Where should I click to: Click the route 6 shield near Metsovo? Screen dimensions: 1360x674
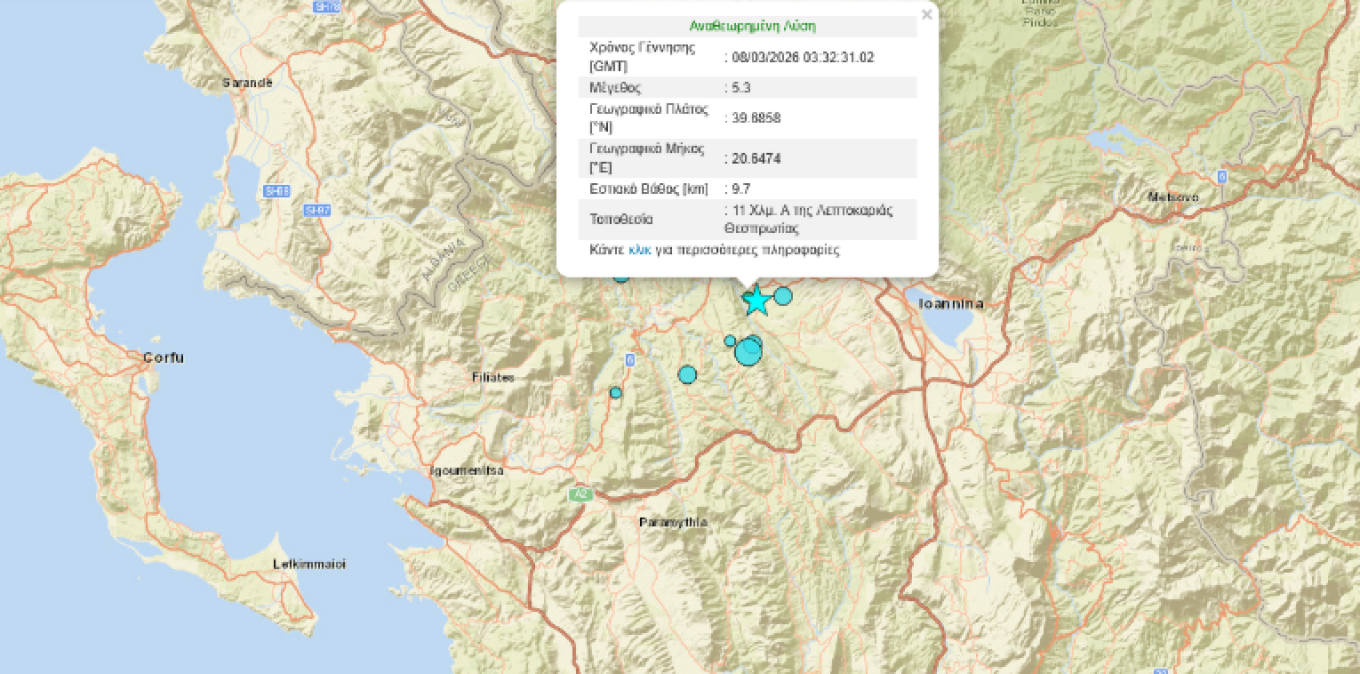click(1221, 176)
